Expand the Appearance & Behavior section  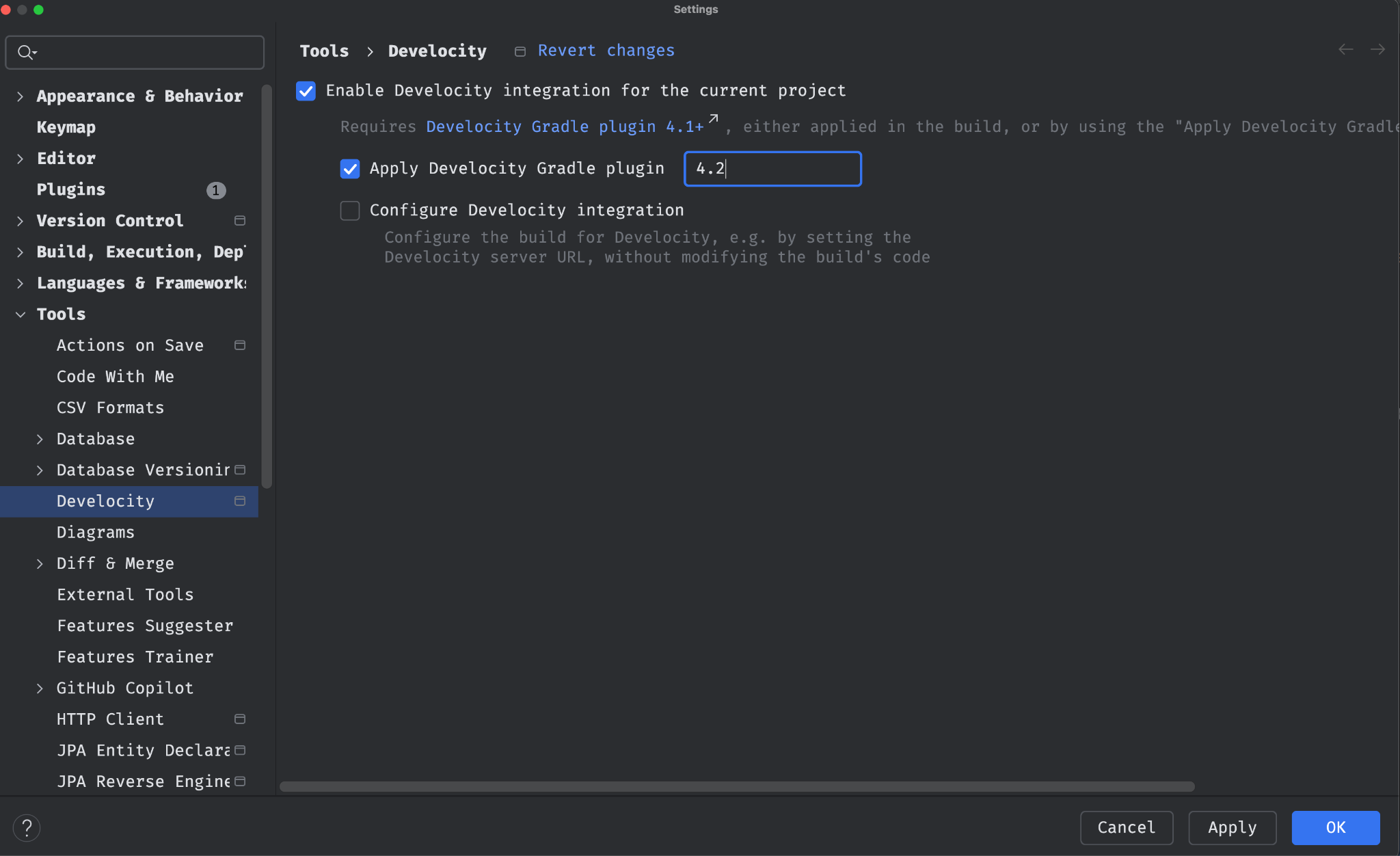(21, 96)
